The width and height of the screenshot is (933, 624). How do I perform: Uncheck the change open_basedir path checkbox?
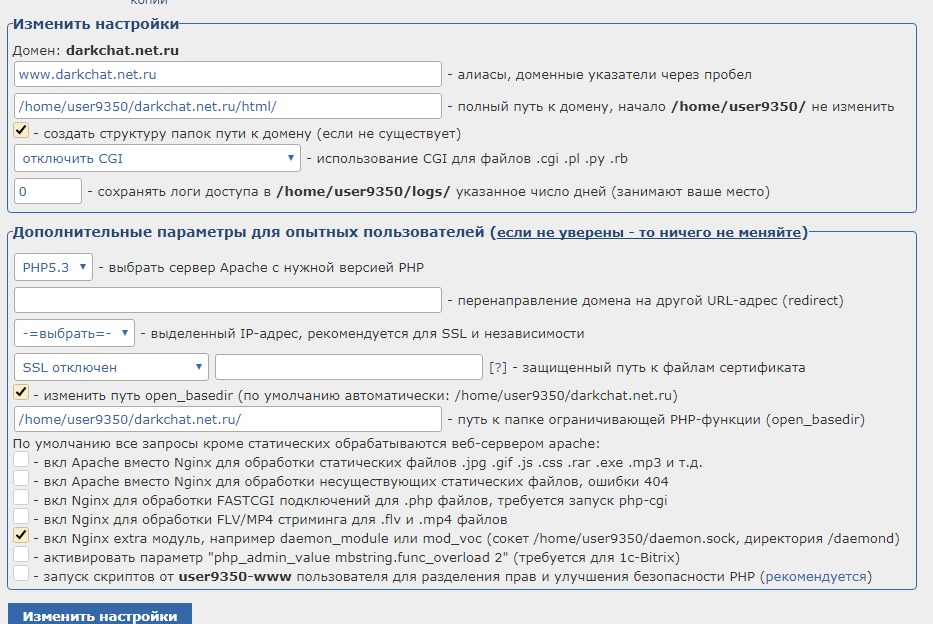[x=21, y=393]
